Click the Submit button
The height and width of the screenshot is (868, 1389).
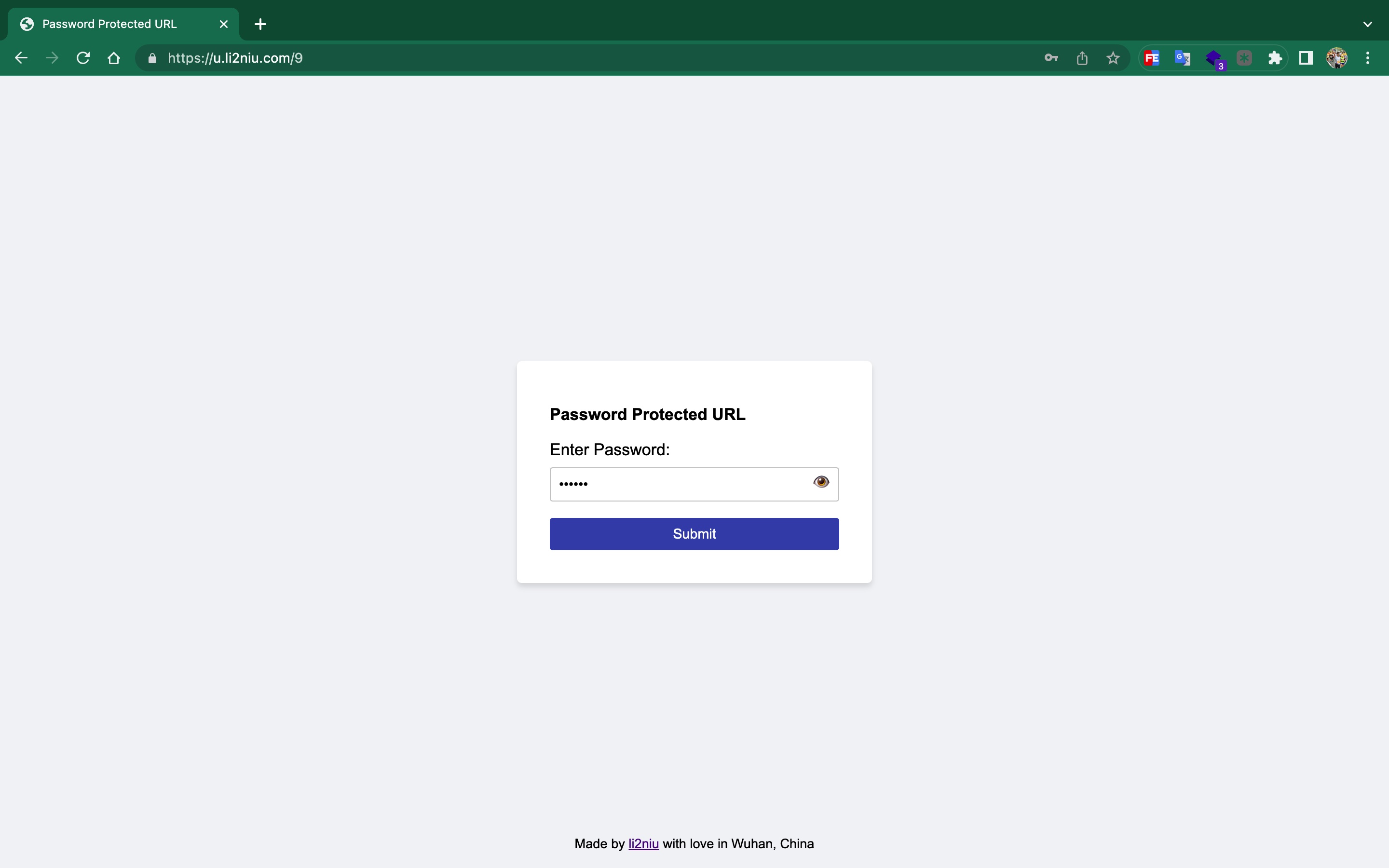(x=694, y=533)
